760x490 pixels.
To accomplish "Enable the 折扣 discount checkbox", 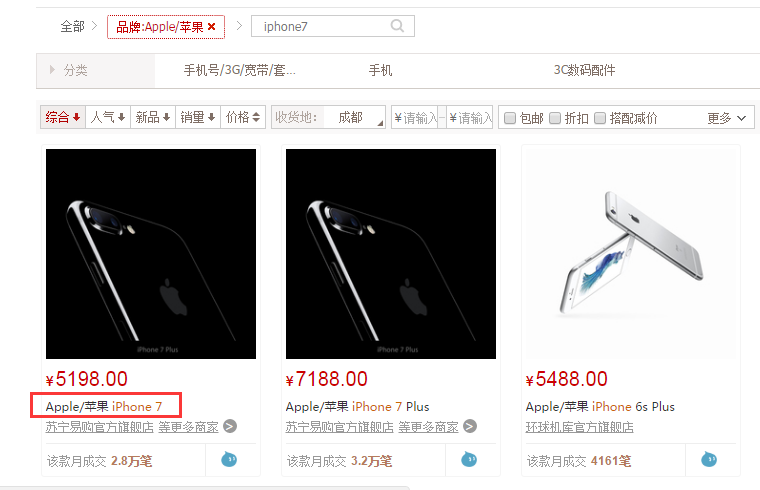I will point(555,118).
